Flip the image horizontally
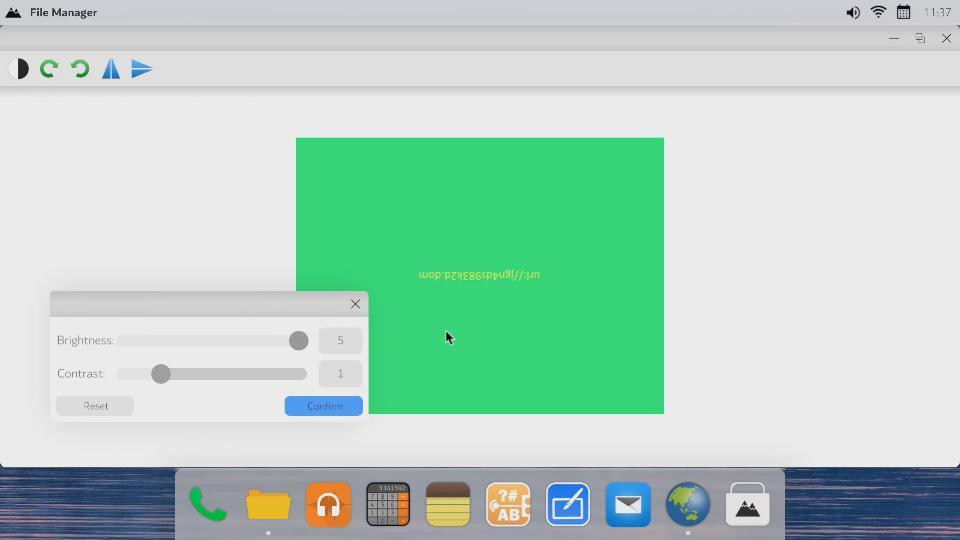960x540 pixels. point(111,69)
